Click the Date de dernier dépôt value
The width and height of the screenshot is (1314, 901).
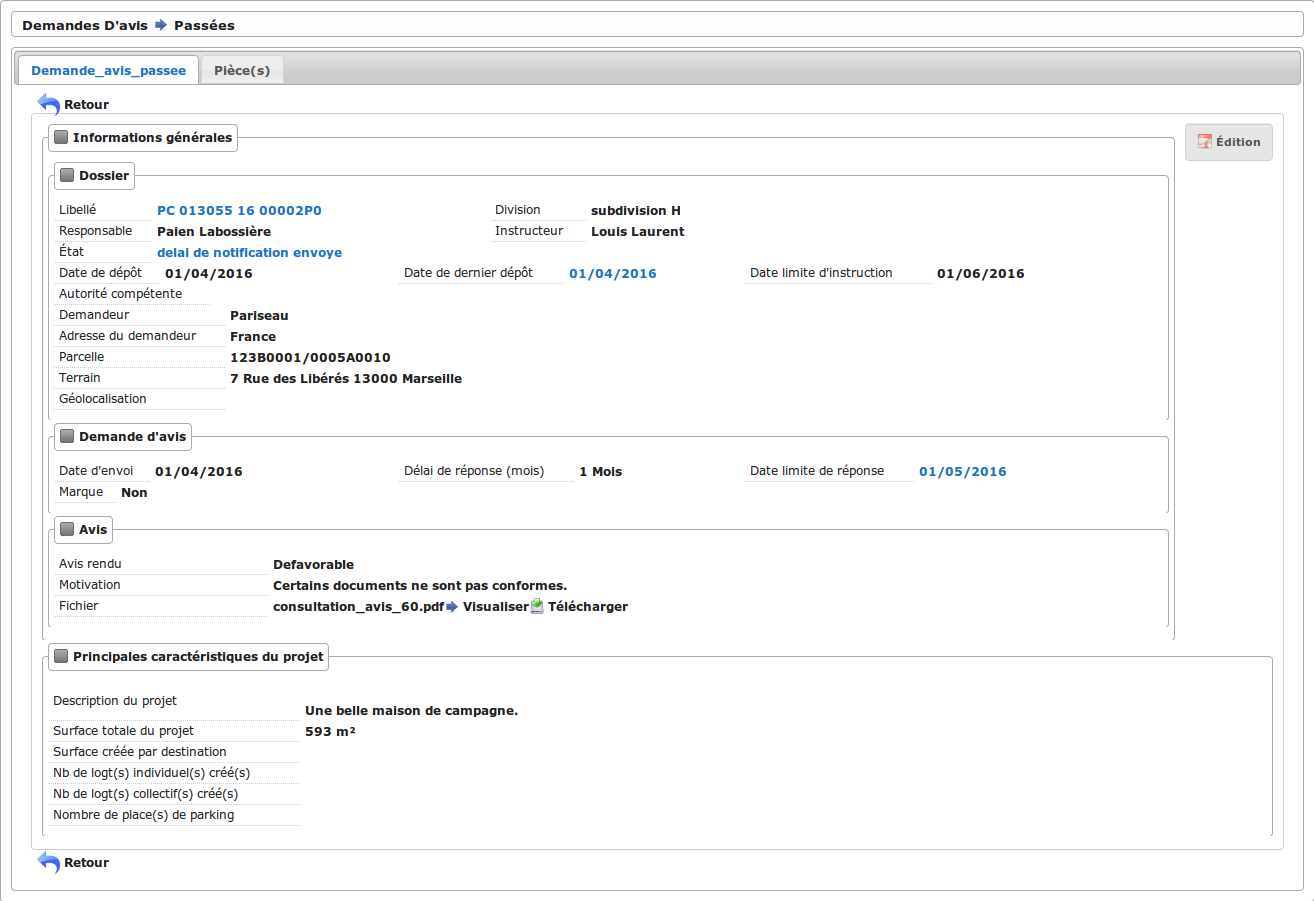612,274
